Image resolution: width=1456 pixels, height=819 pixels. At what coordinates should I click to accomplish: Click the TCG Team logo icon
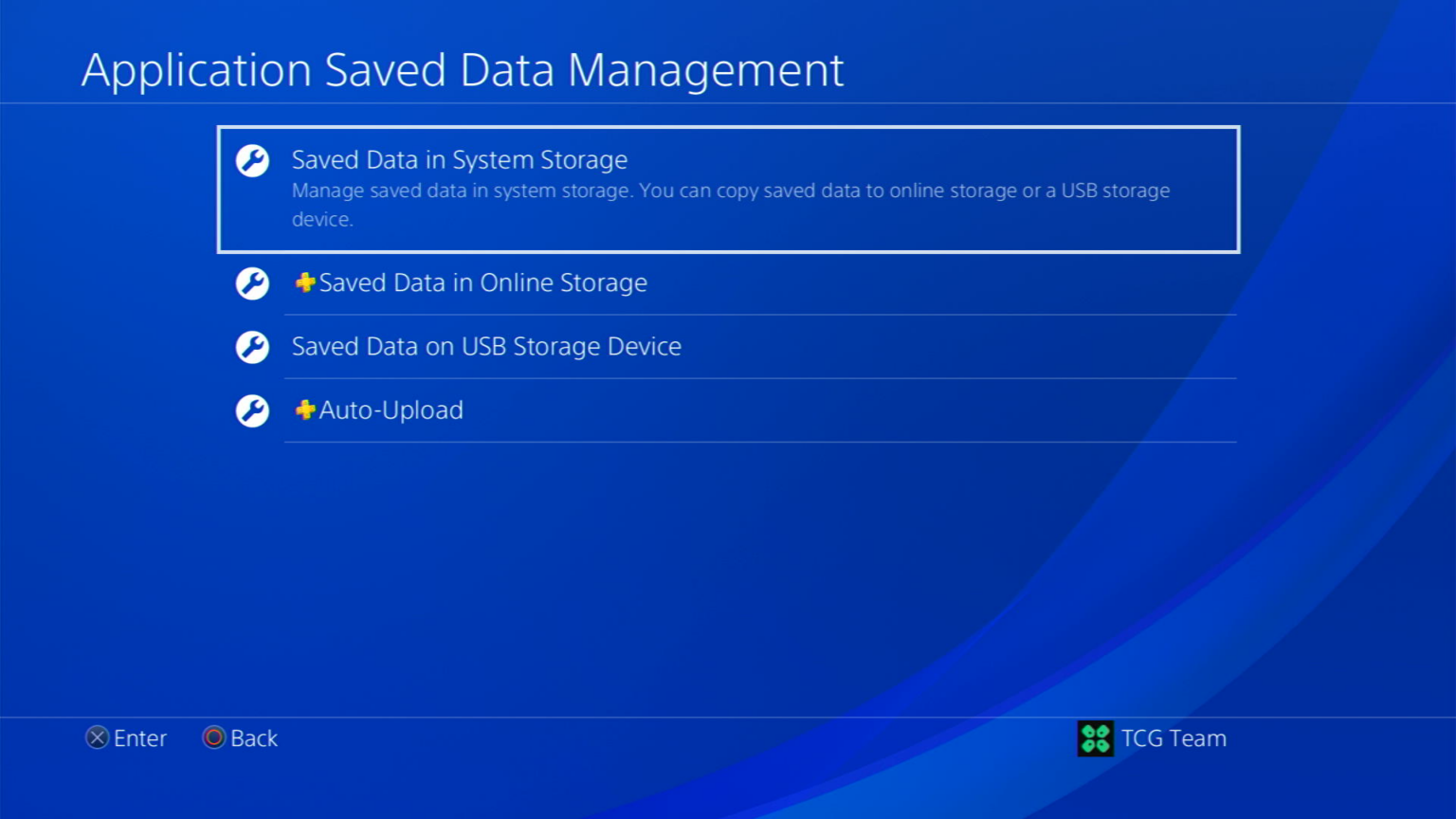pyautogui.click(x=1095, y=738)
